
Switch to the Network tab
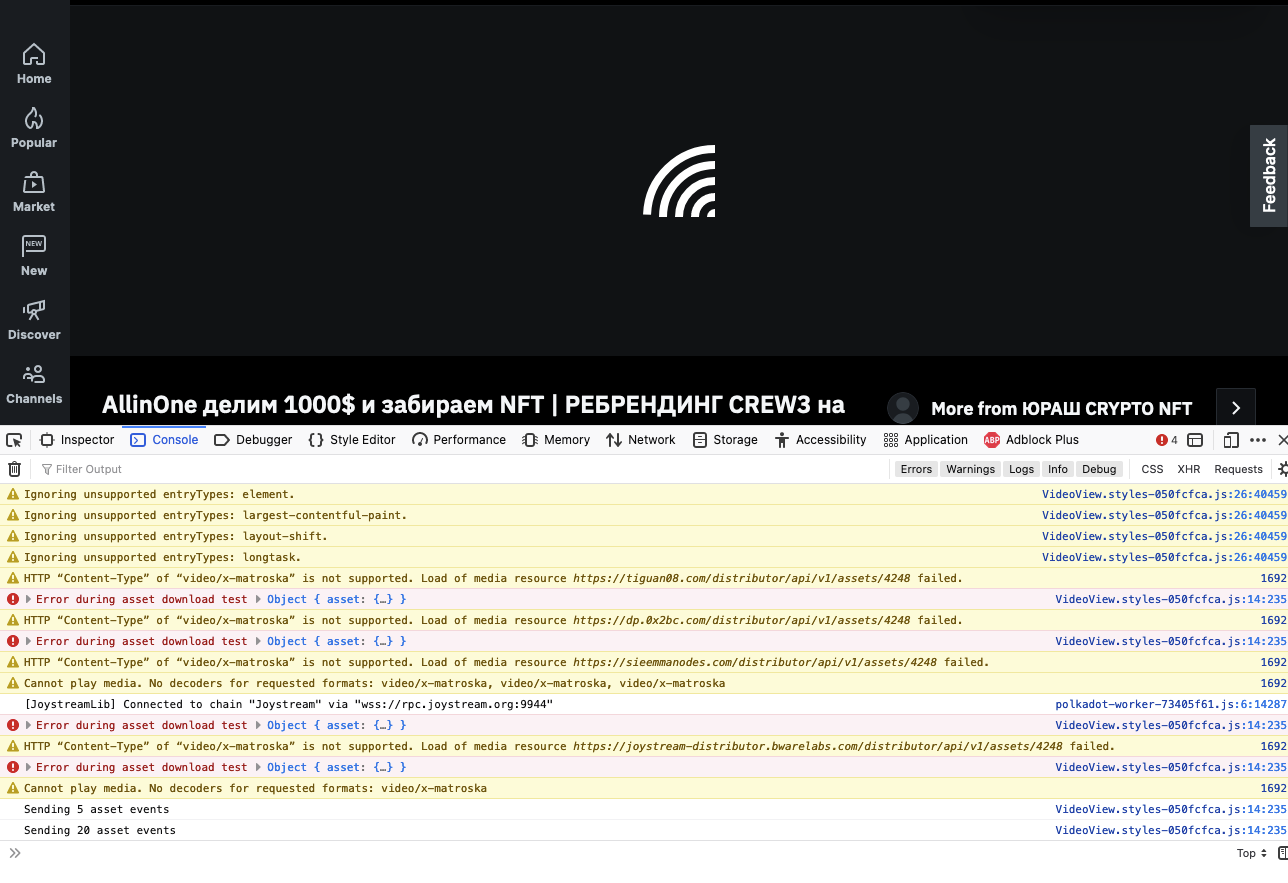(640, 440)
